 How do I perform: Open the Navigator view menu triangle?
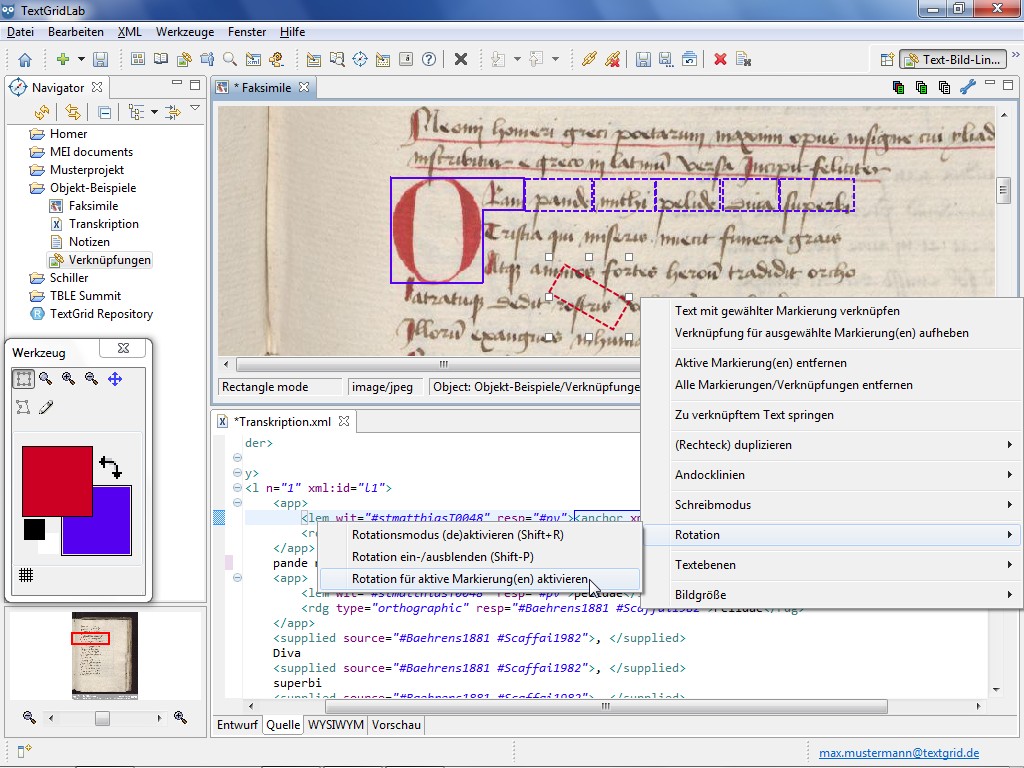[195, 109]
